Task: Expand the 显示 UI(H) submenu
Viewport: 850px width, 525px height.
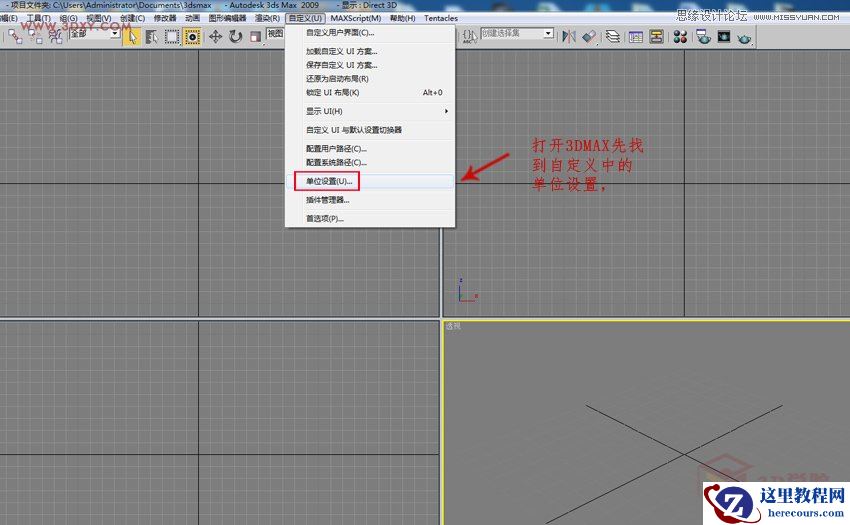Action: (370, 111)
